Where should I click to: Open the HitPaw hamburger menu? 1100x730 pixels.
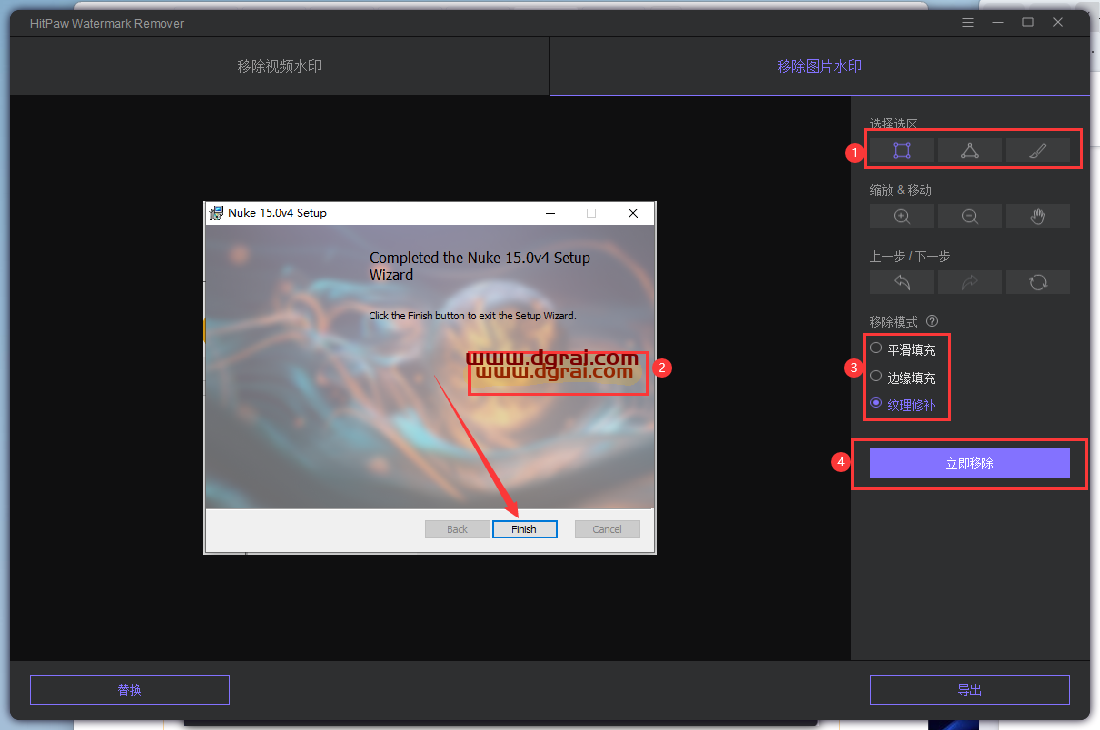coord(967,22)
